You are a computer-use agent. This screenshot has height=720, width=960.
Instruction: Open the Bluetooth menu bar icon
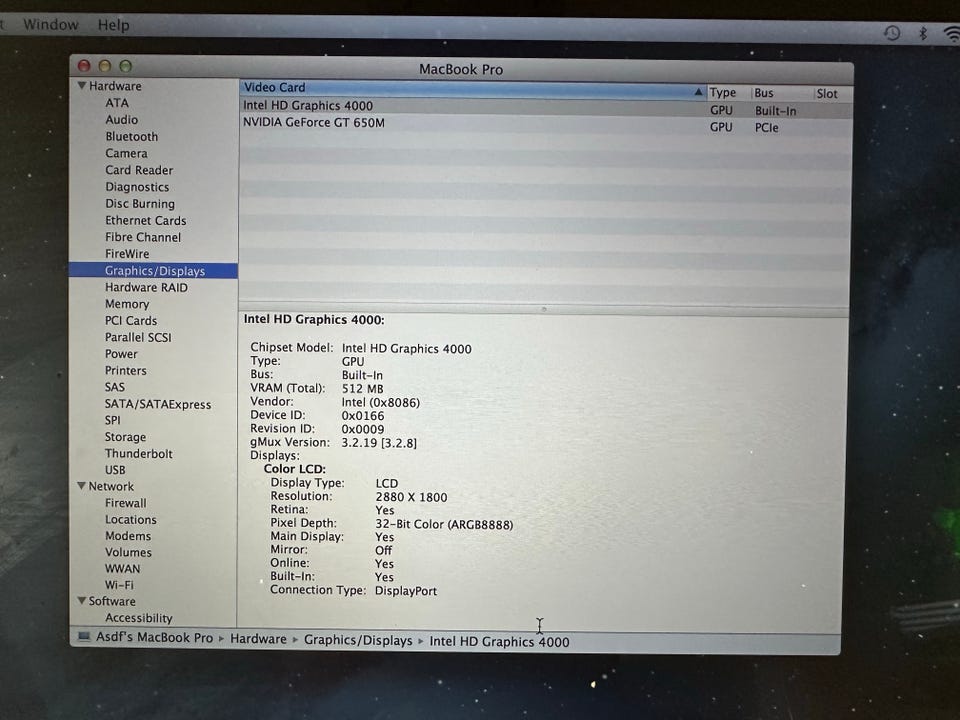click(x=923, y=33)
